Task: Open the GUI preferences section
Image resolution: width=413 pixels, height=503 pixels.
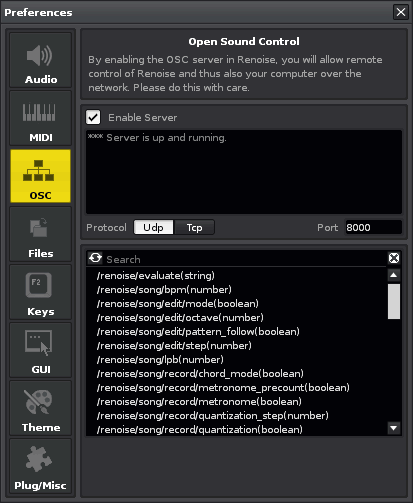Action: click(40, 350)
